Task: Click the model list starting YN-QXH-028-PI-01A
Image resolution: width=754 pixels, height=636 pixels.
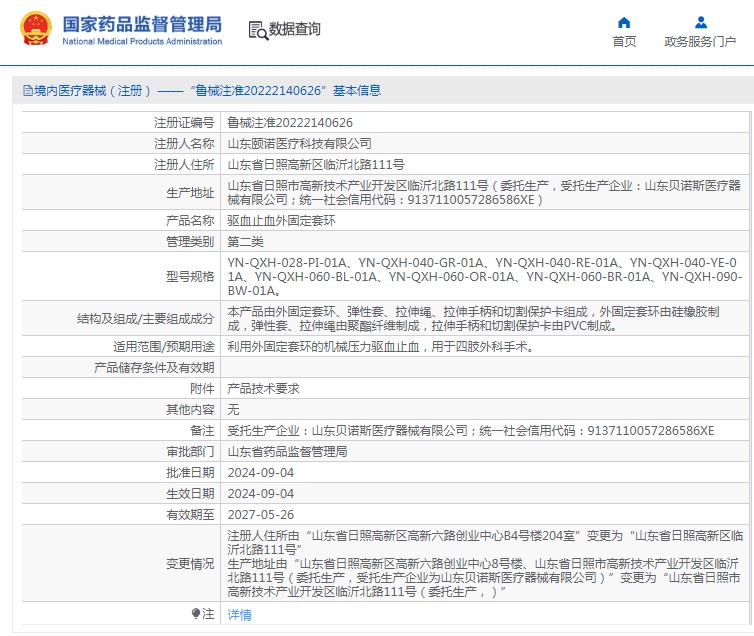Action: pos(484,276)
